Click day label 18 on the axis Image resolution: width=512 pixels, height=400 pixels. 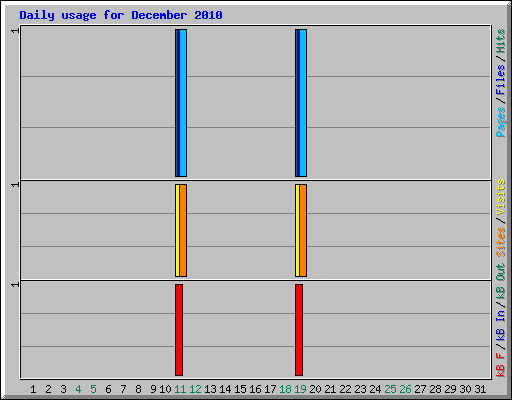tap(285, 389)
